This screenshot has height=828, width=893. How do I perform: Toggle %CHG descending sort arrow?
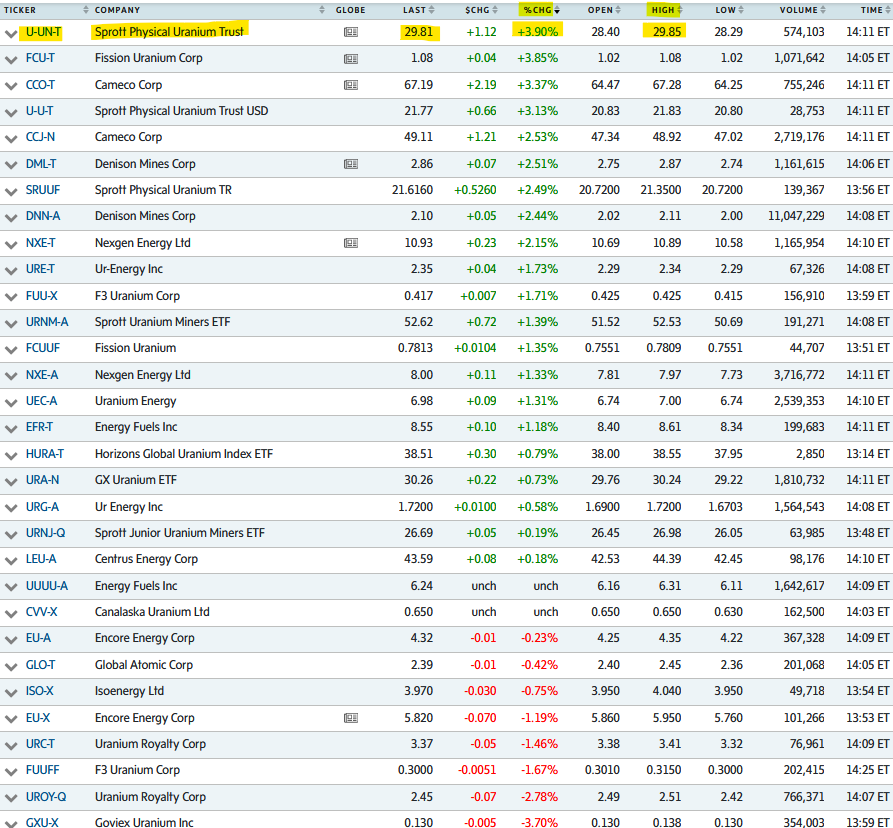[x=557, y=10]
